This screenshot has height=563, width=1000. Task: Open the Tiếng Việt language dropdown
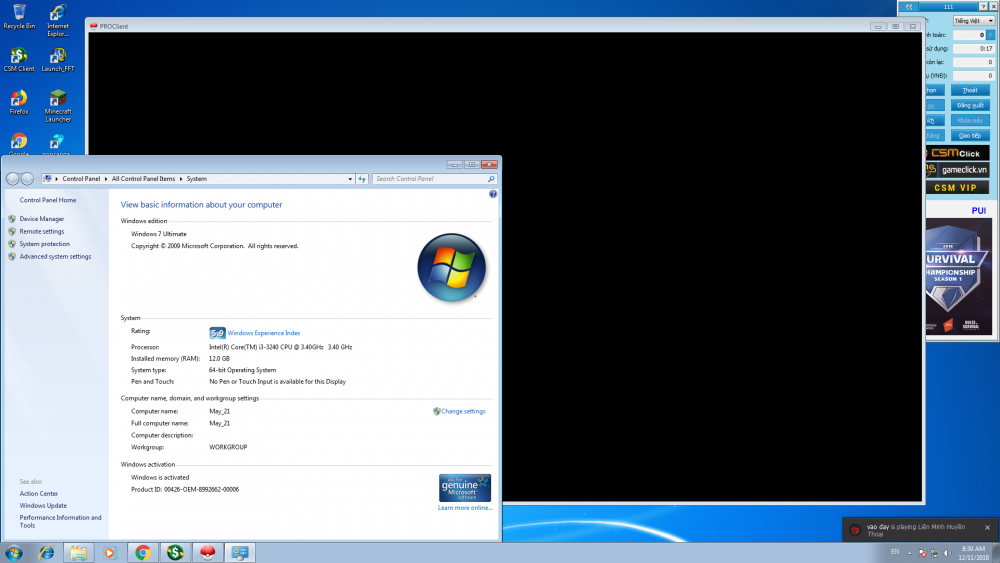973,20
